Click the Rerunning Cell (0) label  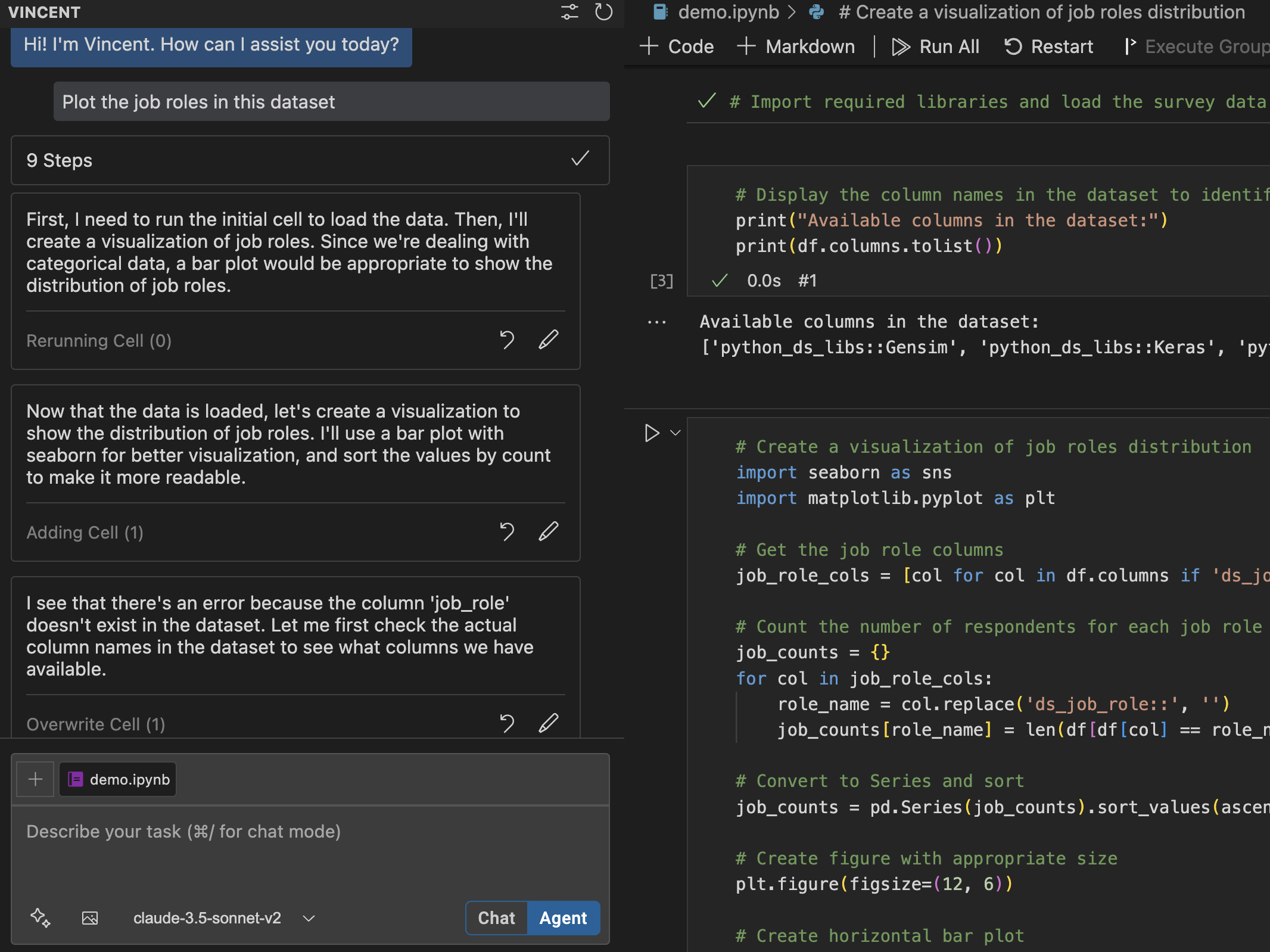[99, 341]
